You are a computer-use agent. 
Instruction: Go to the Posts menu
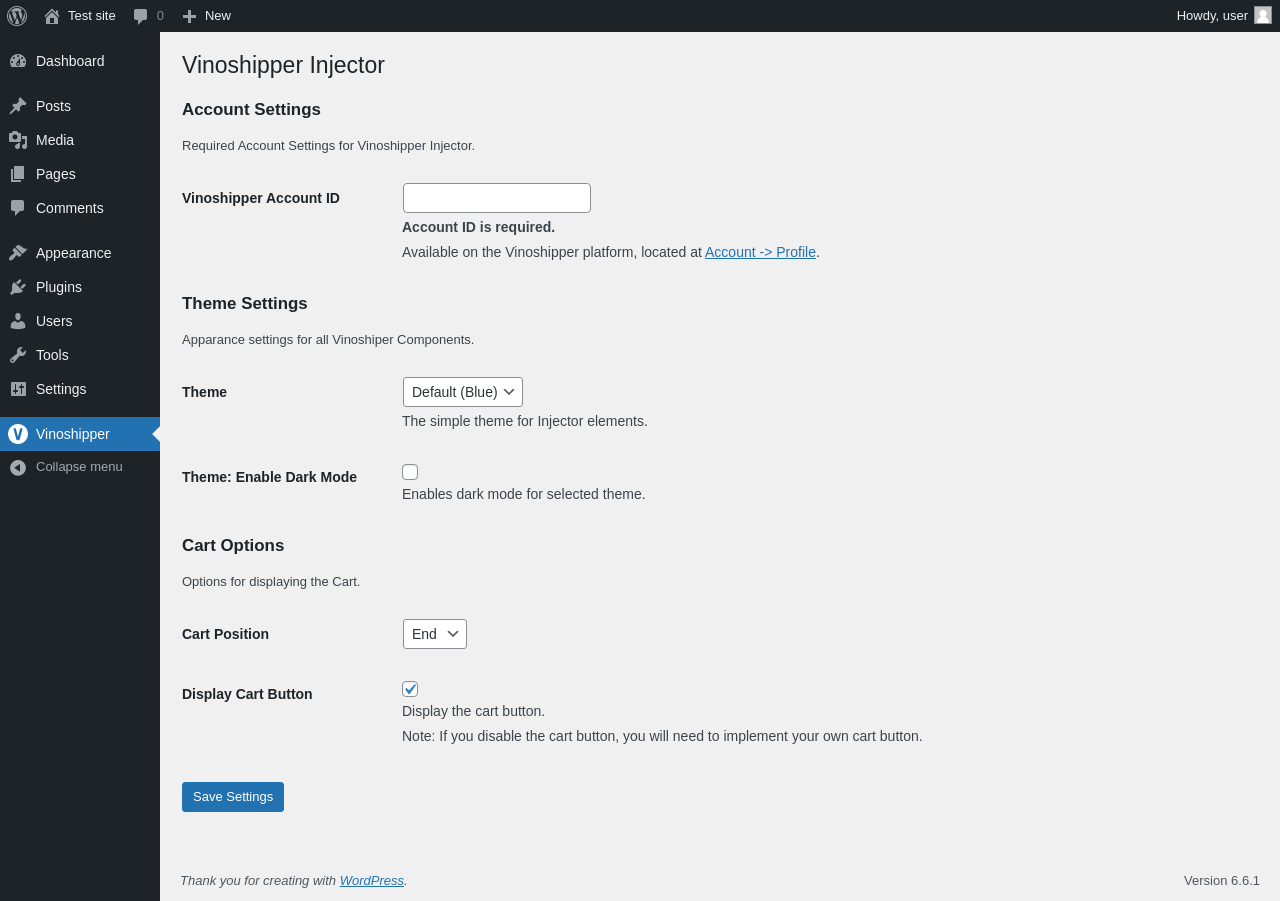point(80,106)
